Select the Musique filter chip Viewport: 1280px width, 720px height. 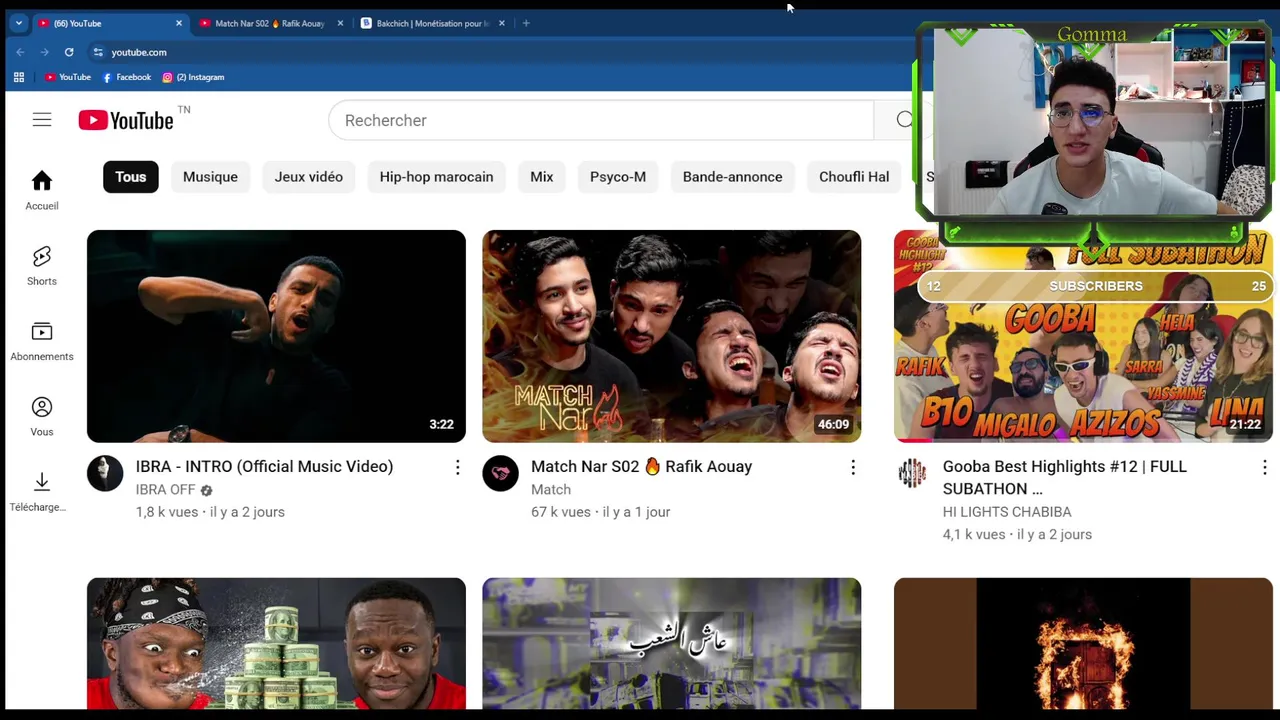tap(210, 177)
